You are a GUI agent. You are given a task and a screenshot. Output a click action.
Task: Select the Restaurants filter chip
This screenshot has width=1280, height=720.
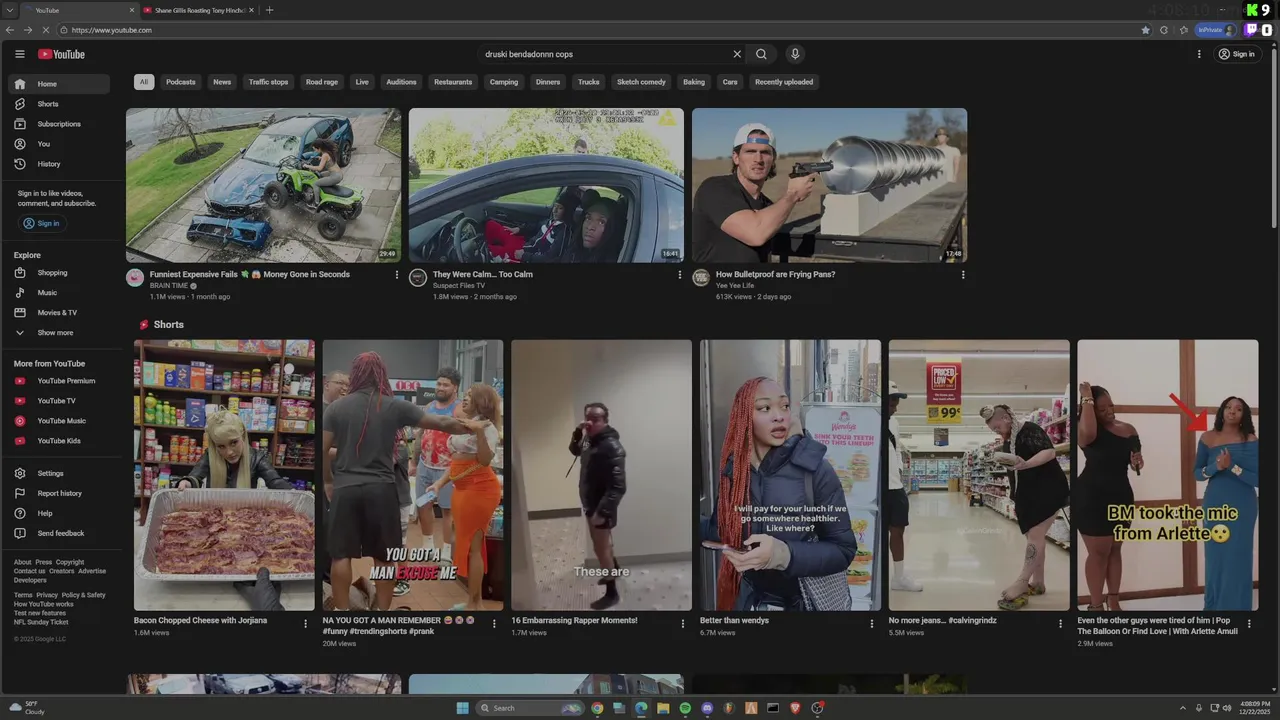[453, 82]
